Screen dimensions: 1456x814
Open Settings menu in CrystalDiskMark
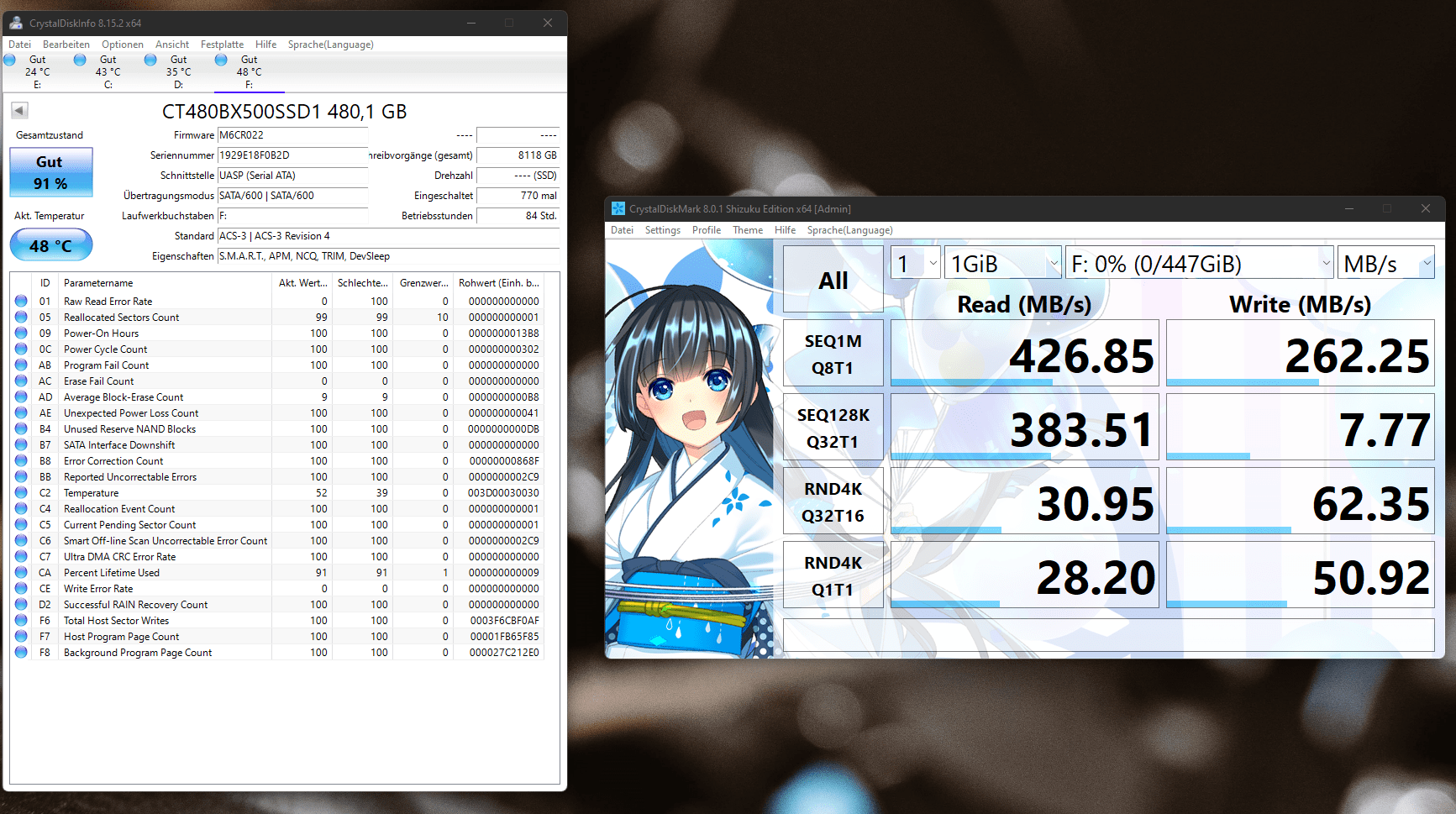coord(663,230)
